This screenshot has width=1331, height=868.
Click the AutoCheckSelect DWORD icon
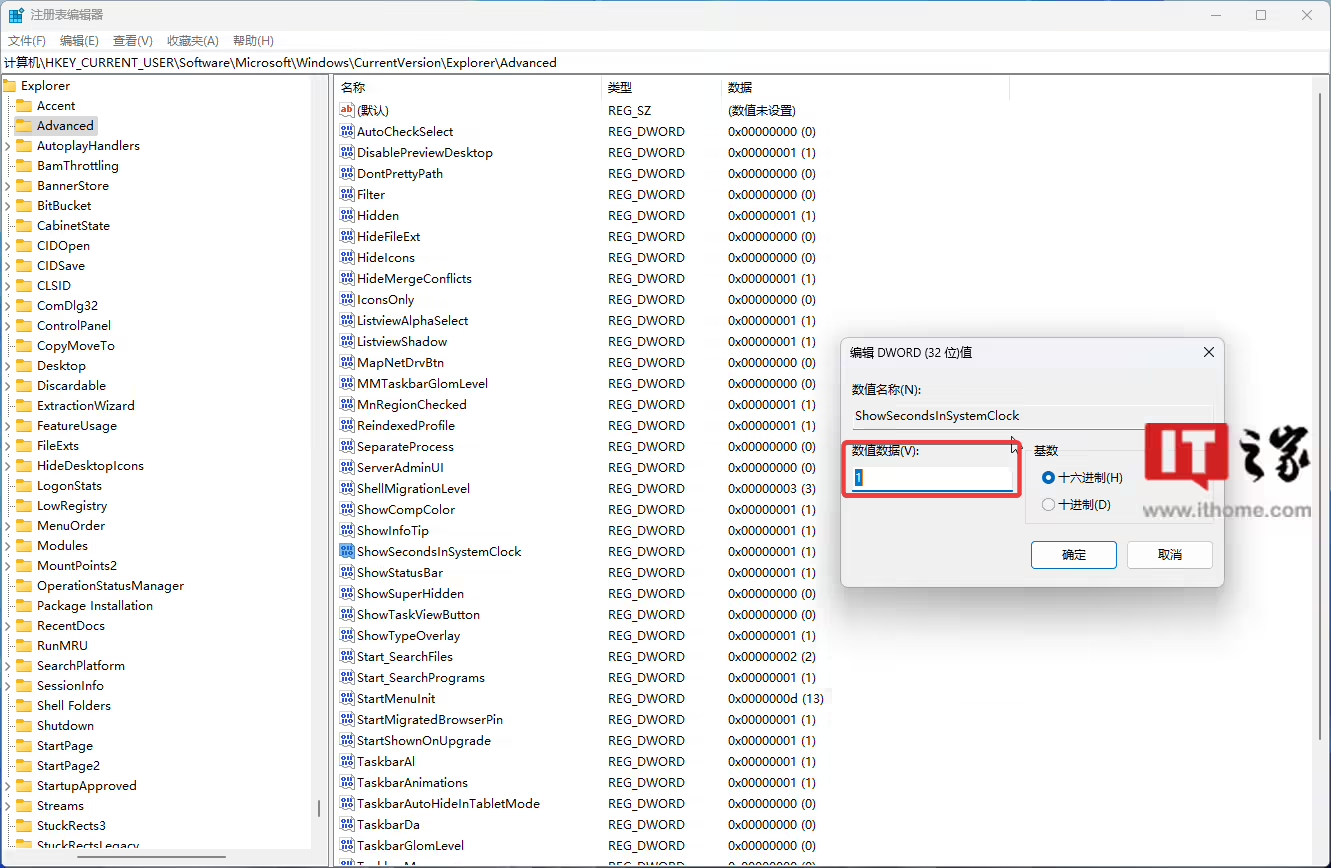pyautogui.click(x=347, y=131)
